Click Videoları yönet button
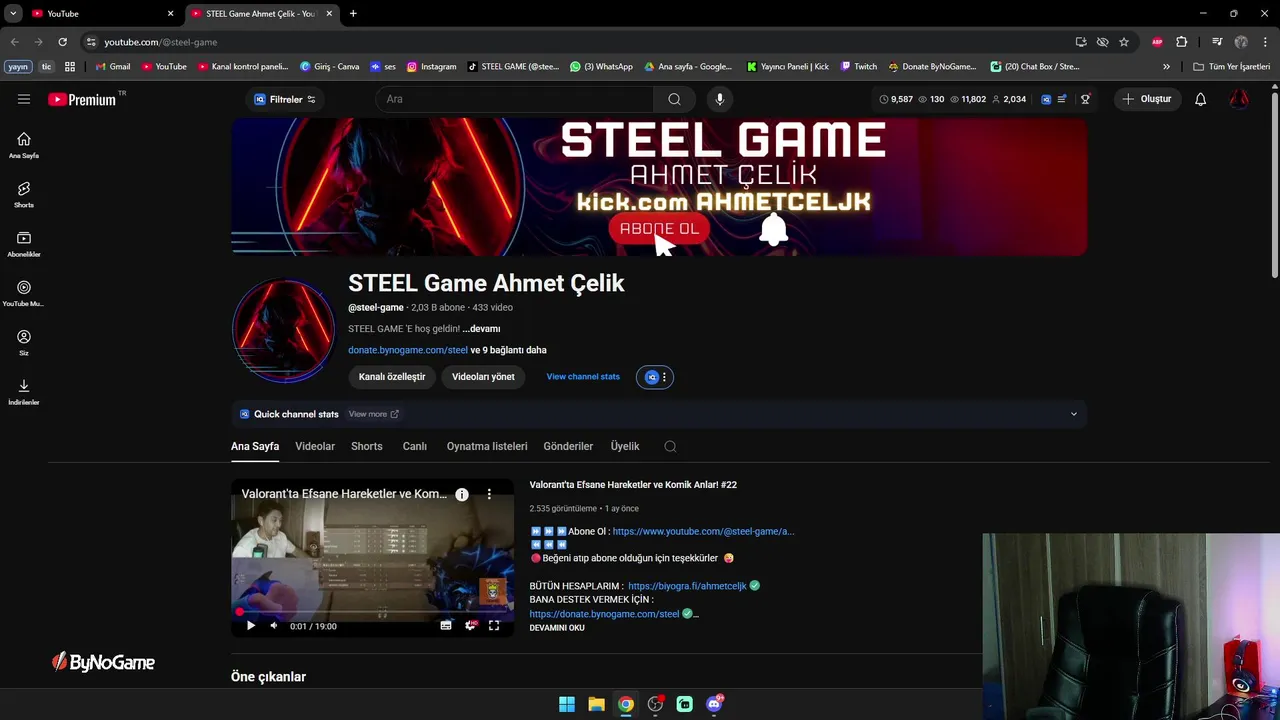This screenshot has width=1280, height=720. 483,377
